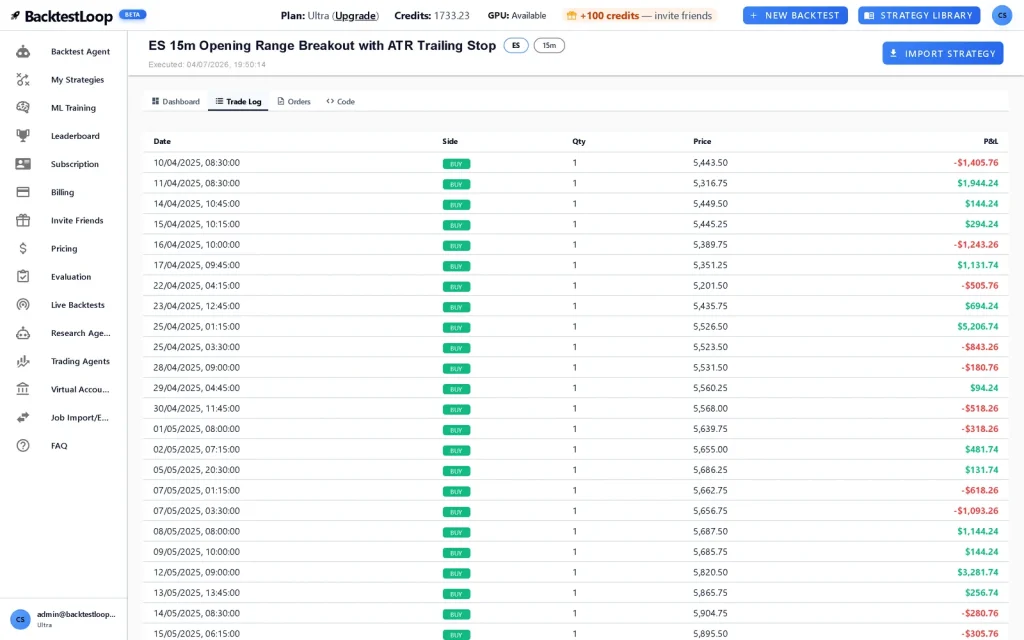Go to My Strategies page
Image resolution: width=1024 pixels, height=640 pixels.
point(77,80)
